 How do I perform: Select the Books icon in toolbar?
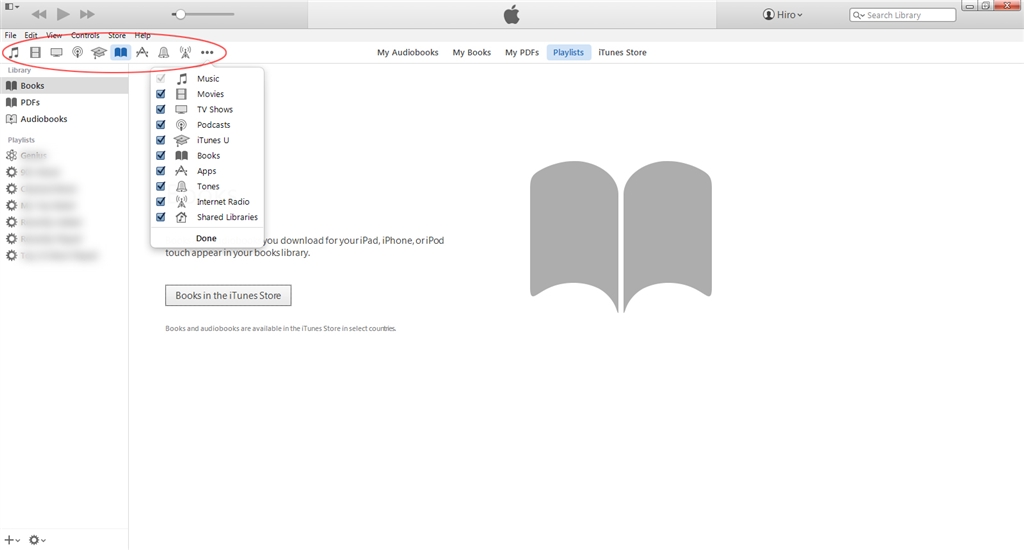click(121, 52)
